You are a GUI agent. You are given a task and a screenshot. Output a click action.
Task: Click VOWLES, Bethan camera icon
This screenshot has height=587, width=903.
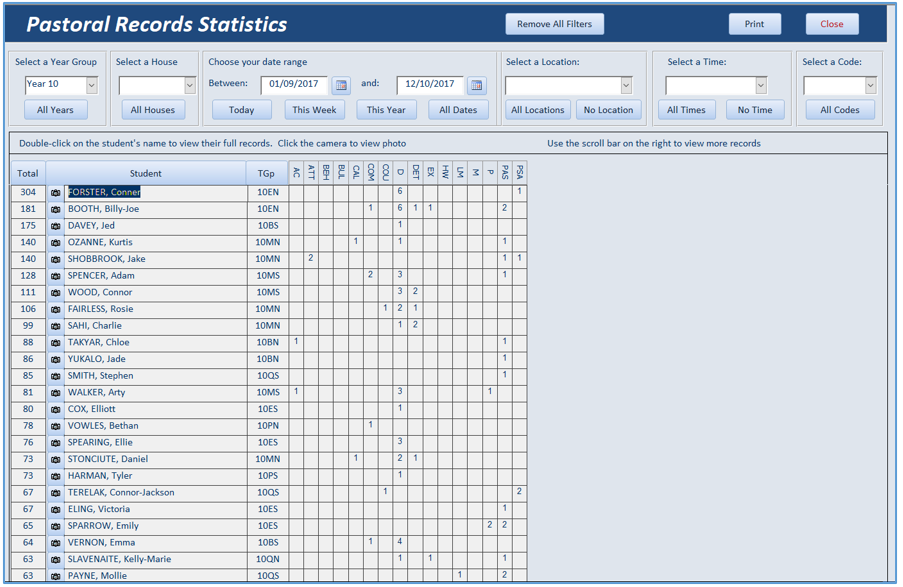(55, 426)
